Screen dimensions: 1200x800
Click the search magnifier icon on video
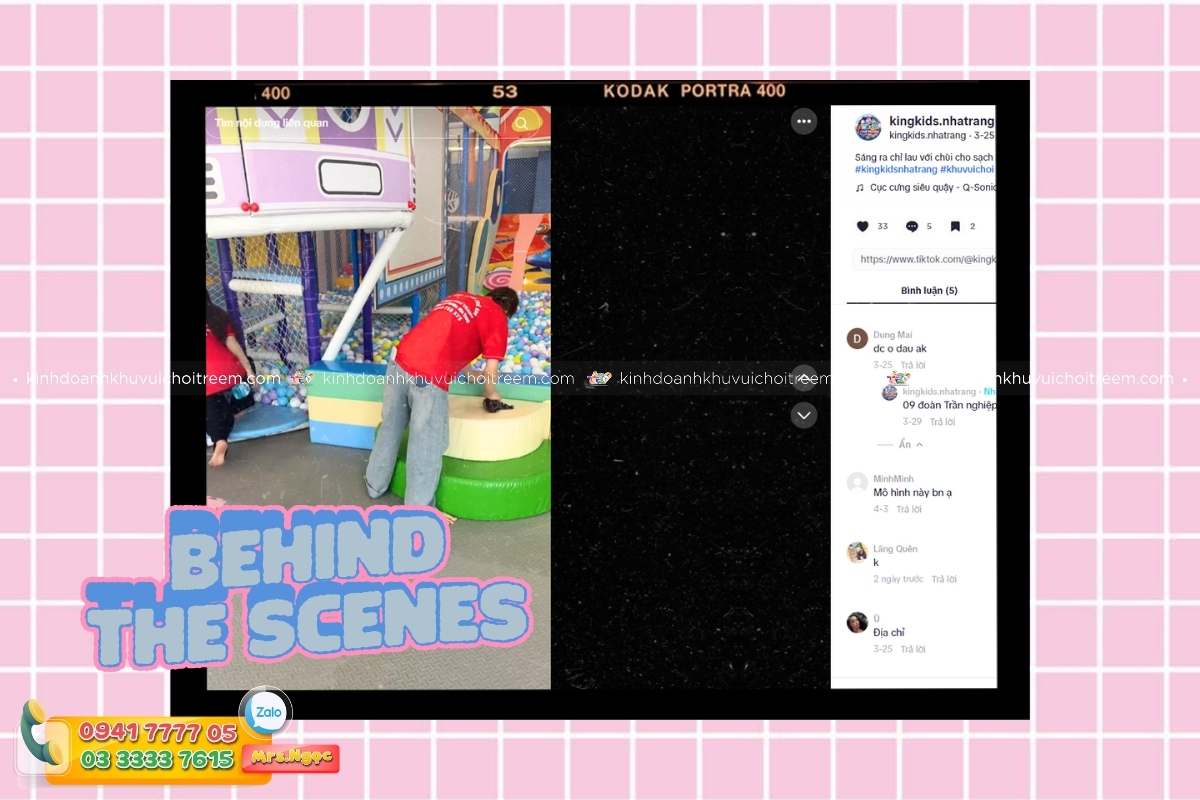click(x=521, y=123)
